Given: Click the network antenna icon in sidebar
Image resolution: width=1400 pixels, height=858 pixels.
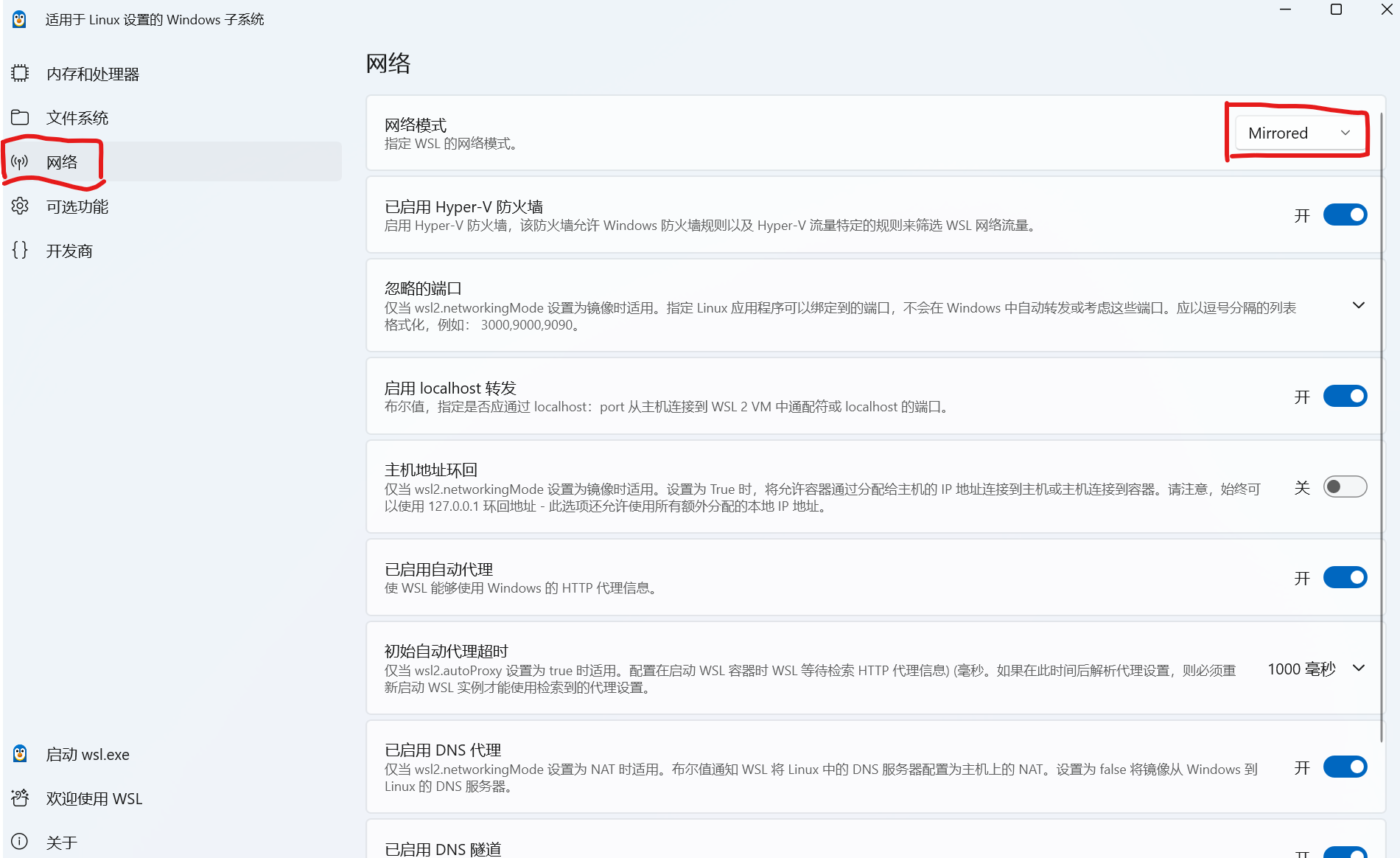Looking at the screenshot, I should coord(20,162).
